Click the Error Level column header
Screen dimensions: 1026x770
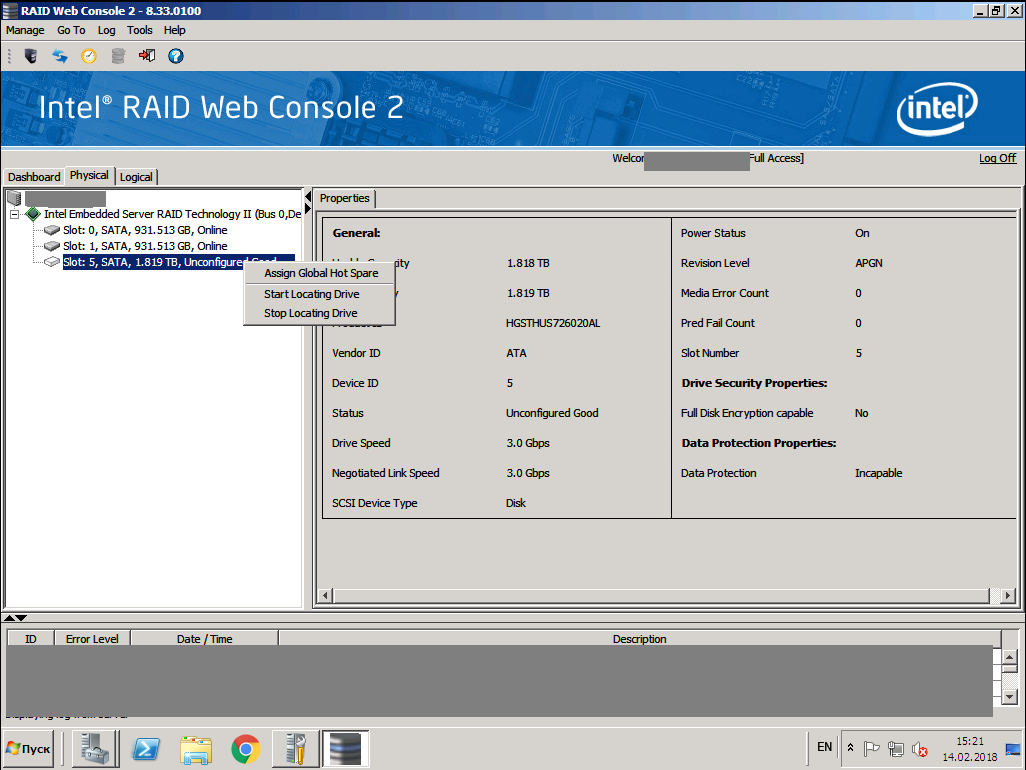(92, 639)
